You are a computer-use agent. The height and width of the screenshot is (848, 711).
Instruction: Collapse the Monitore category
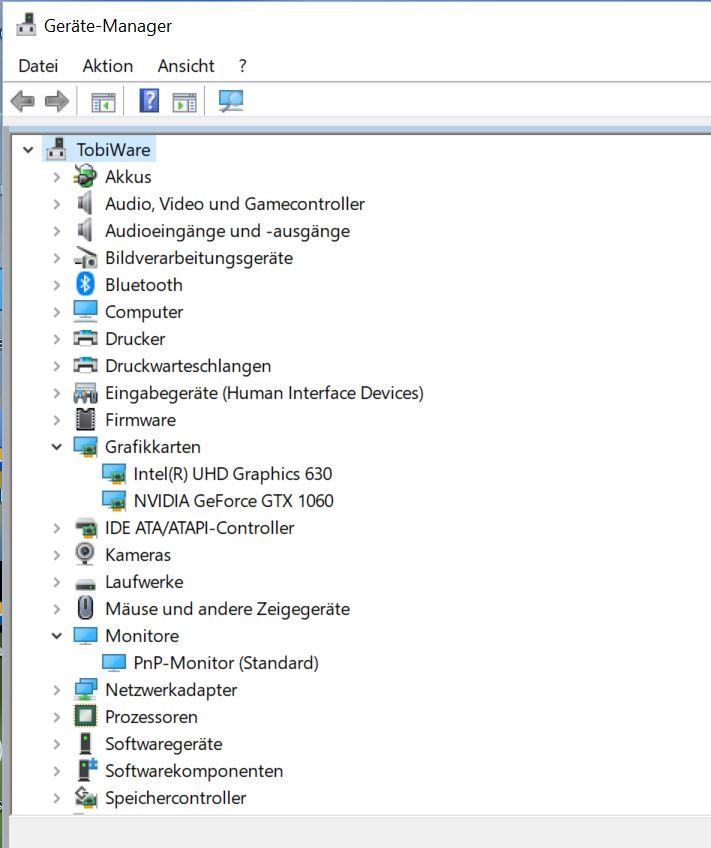tap(56, 636)
